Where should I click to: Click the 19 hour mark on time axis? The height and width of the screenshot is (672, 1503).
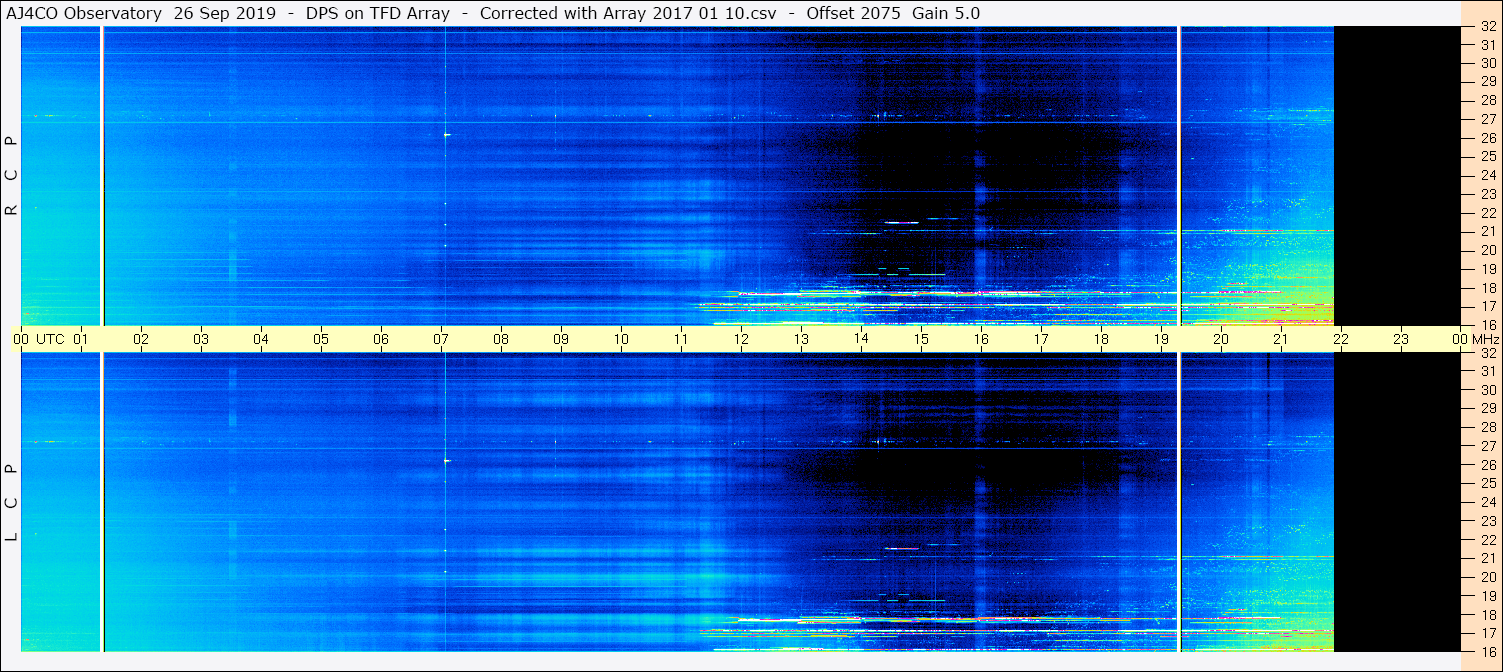click(x=1161, y=340)
